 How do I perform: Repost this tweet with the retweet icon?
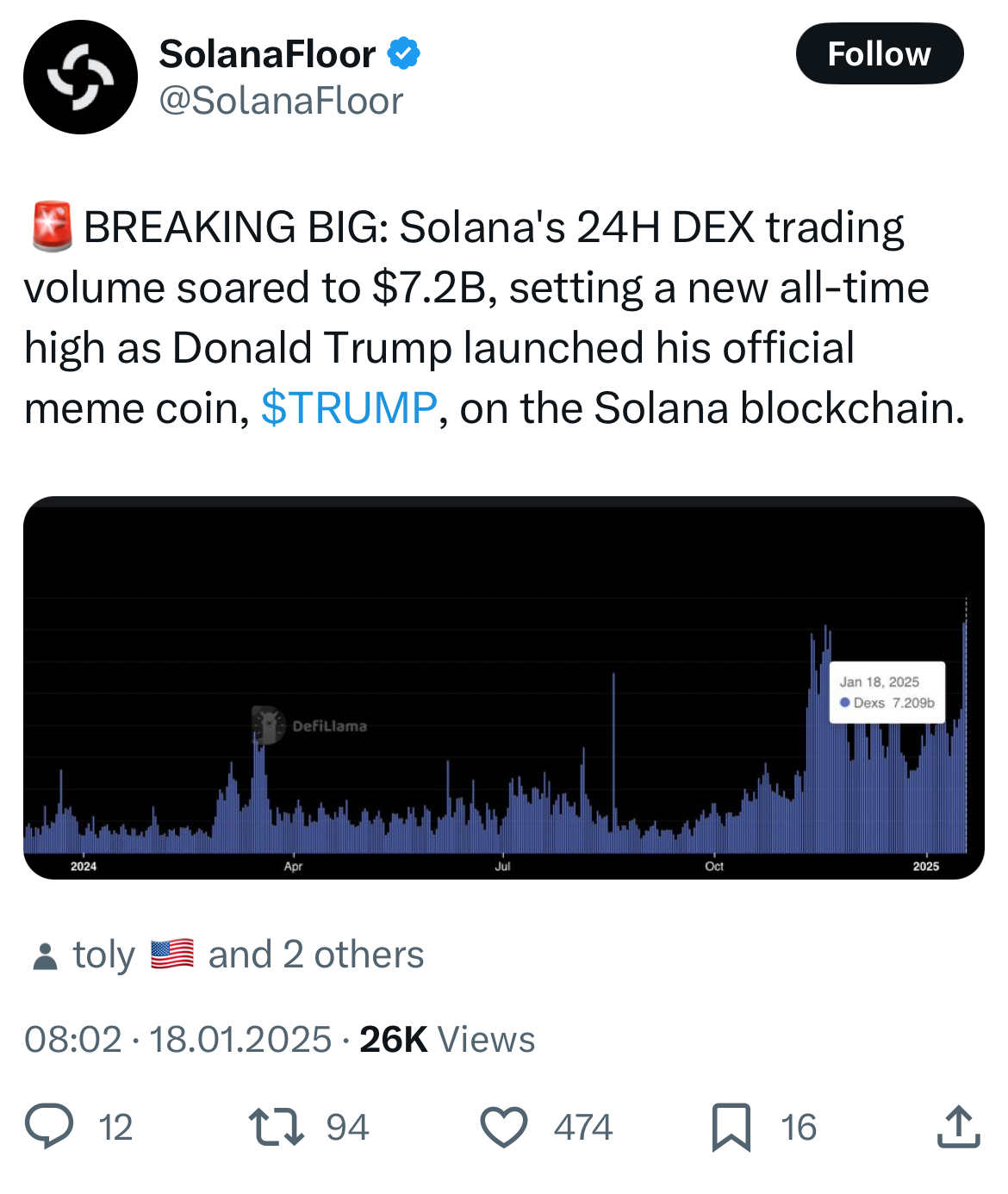pyautogui.click(x=276, y=1127)
